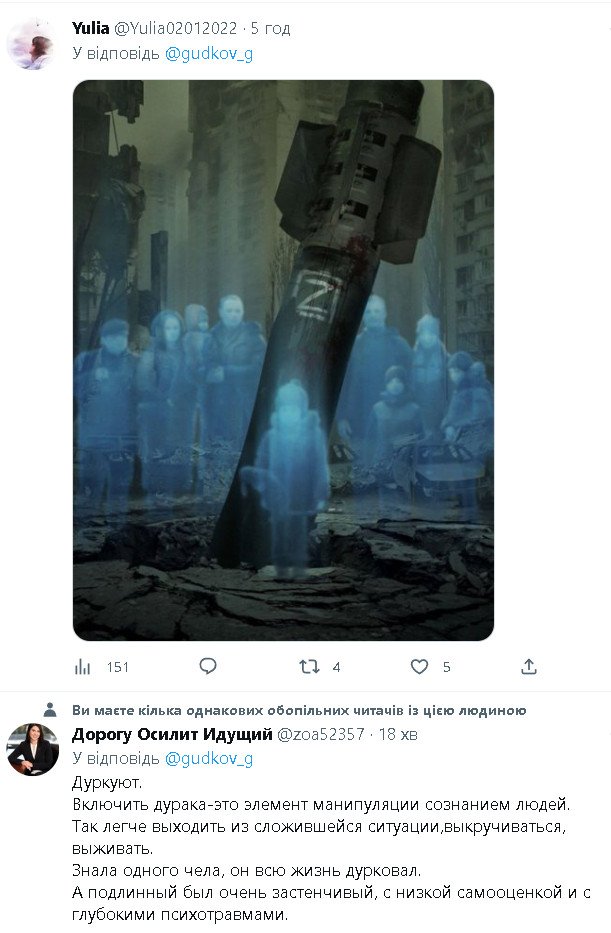611x933 pixels.
Task: Click the mutual followers person icon
Action: [x=51, y=709]
